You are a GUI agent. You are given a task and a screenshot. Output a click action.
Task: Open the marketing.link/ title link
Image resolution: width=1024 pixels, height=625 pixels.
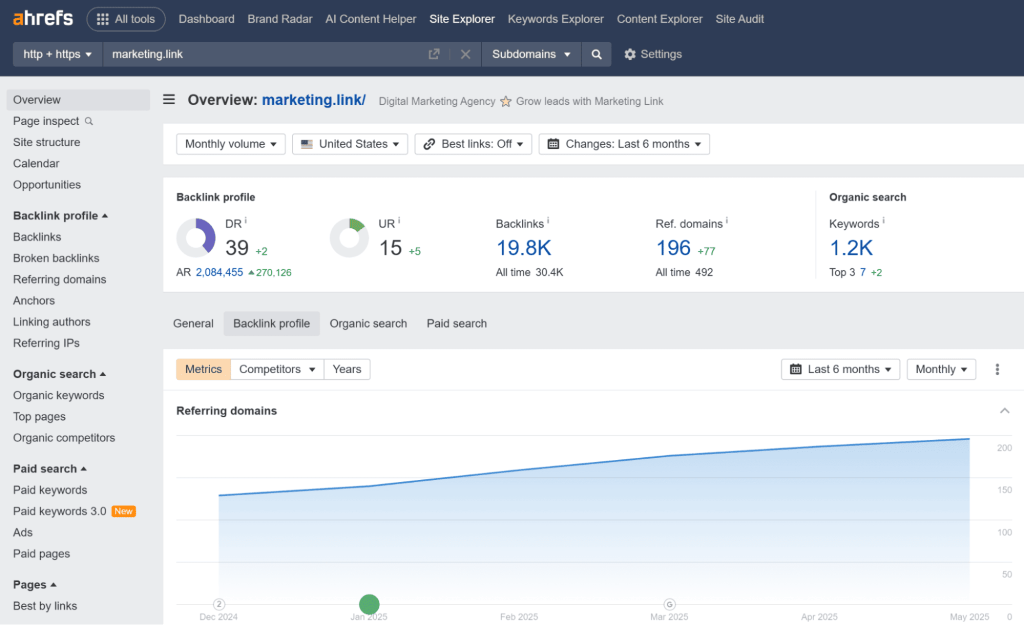(x=313, y=100)
